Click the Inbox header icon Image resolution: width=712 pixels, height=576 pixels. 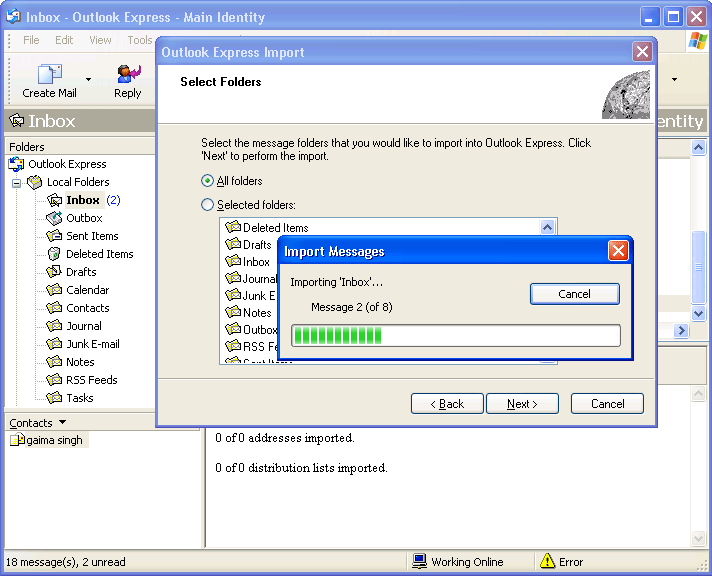17,121
